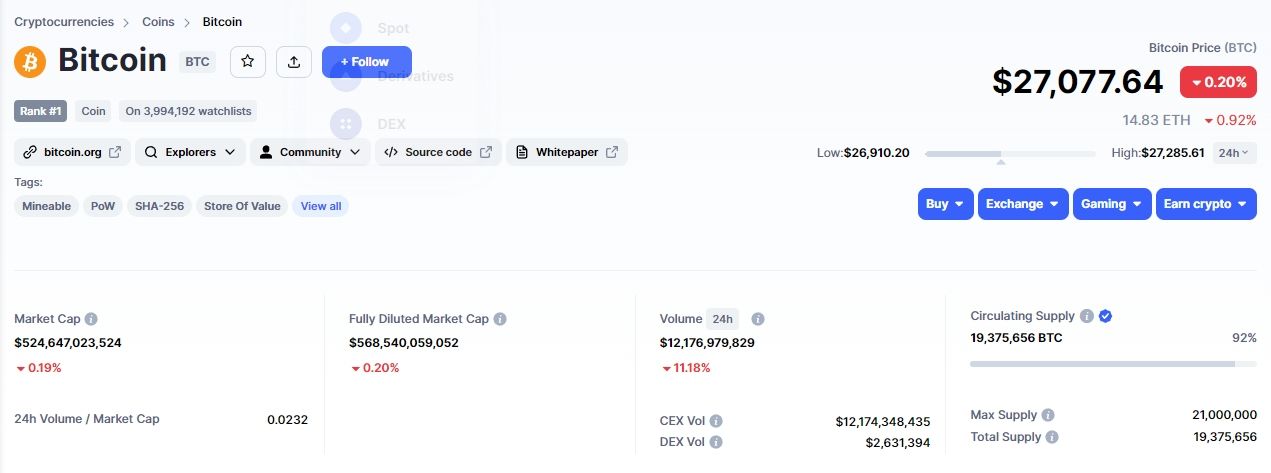Click the Bitcoin breadcrumb item
Screen dimensions: 1271x473
(222, 21)
